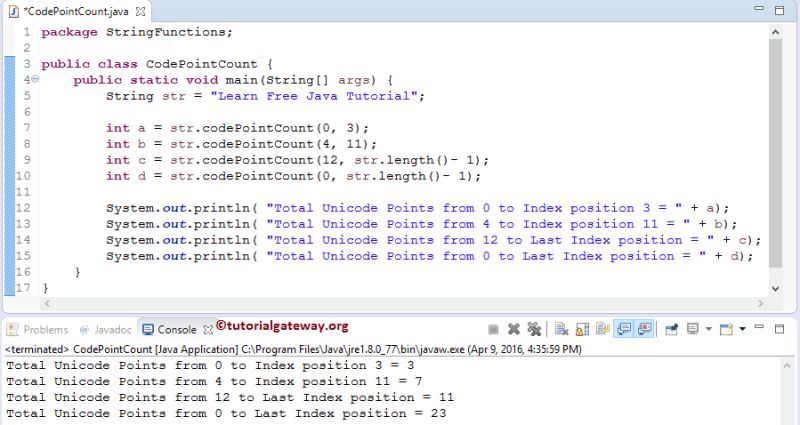
Task: Click "StringFunctions" on line 1
Action: pos(166,32)
